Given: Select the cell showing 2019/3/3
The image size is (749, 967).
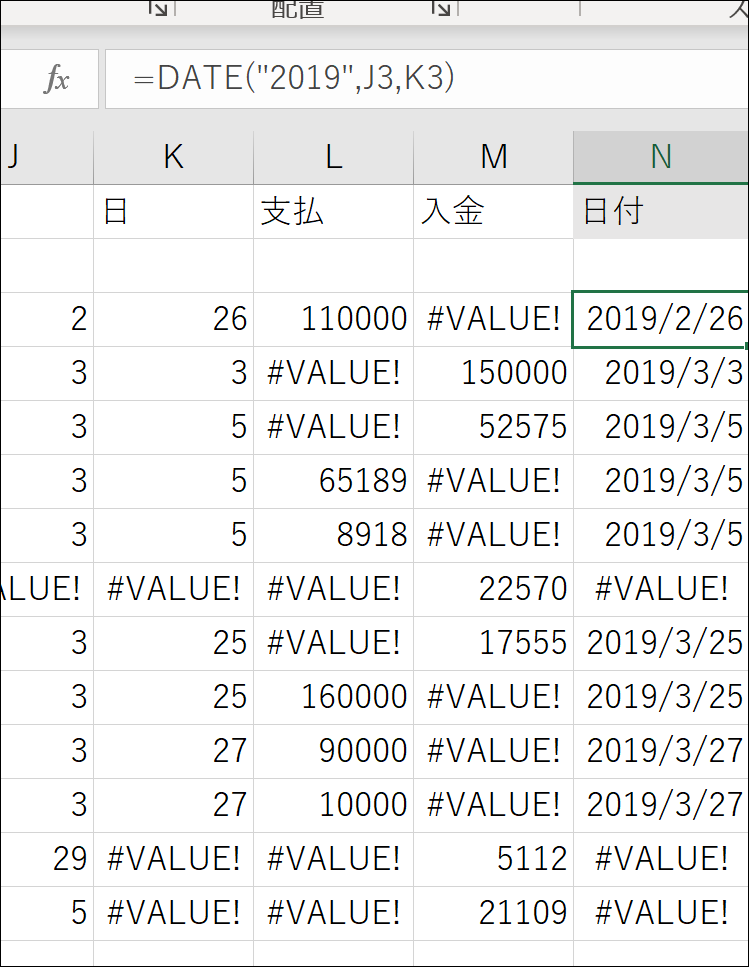Looking at the screenshot, I should point(661,373).
